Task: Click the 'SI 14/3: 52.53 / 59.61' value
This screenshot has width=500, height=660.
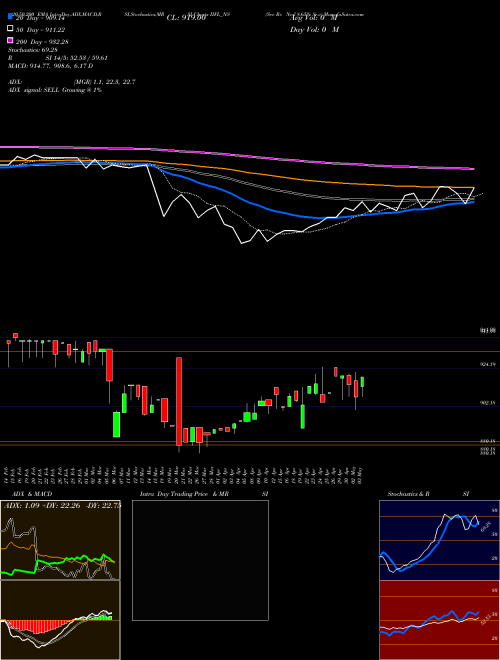Action: pyautogui.click(x=76, y=58)
